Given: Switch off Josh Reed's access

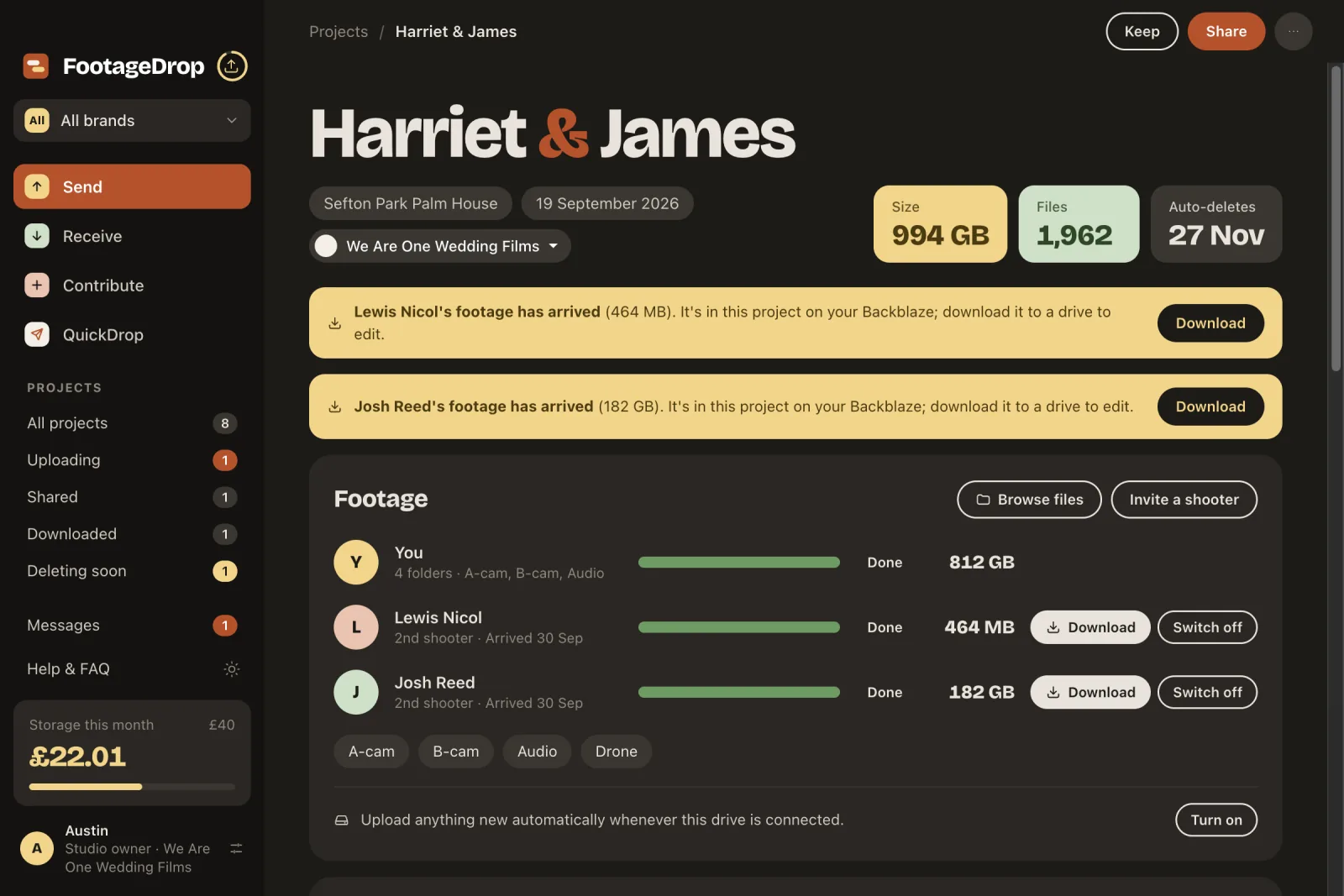Looking at the screenshot, I should click(x=1207, y=692).
